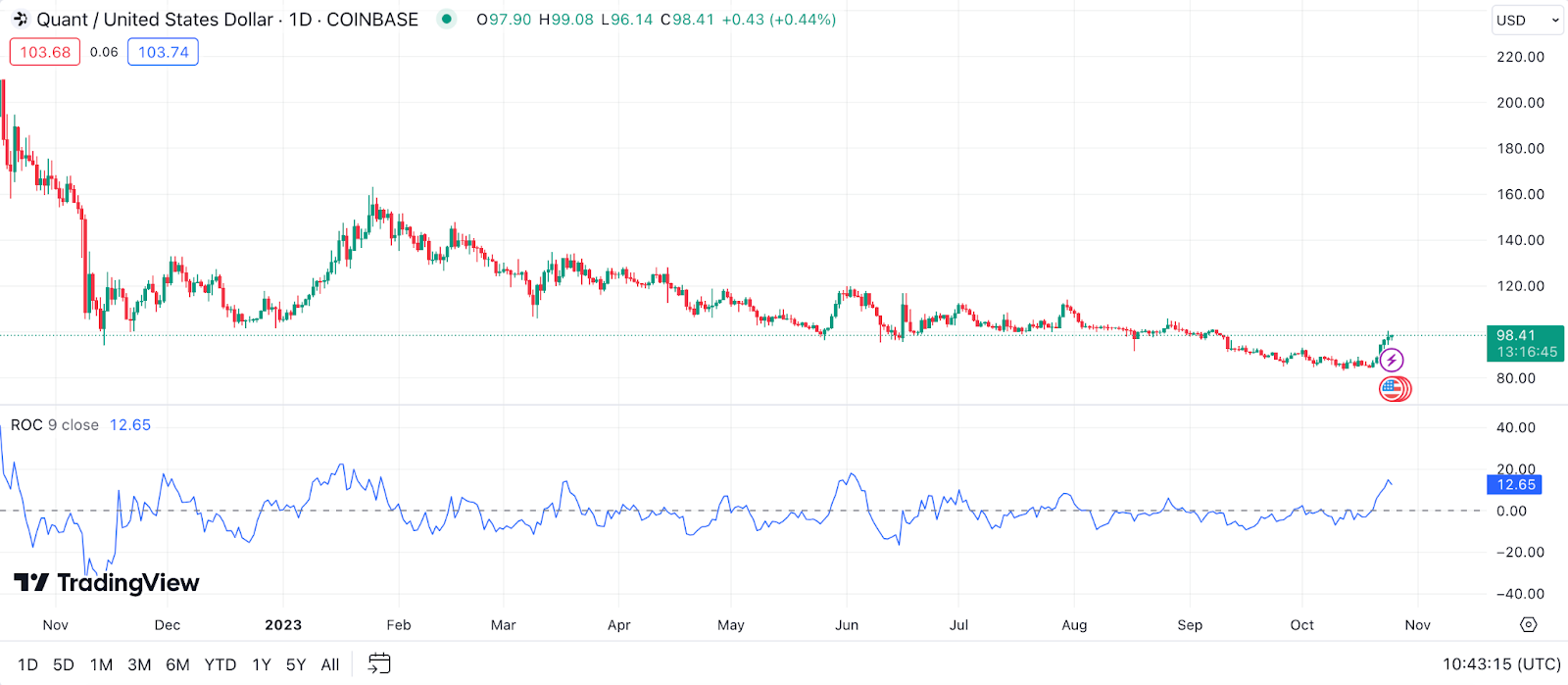Select the 1Y time range

pyautogui.click(x=262, y=664)
